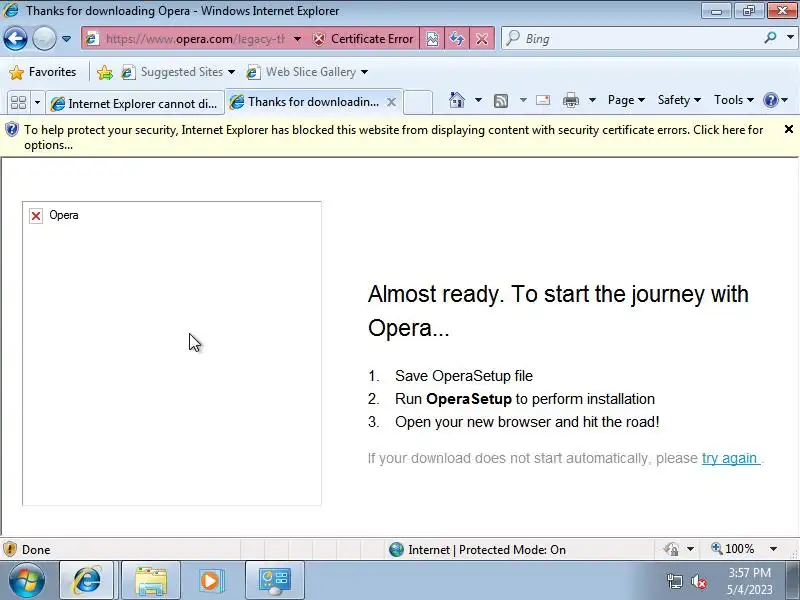Toggle Compatibility View broken-page icon
The width and height of the screenshot is (800, 600).
tap(432, 39)
